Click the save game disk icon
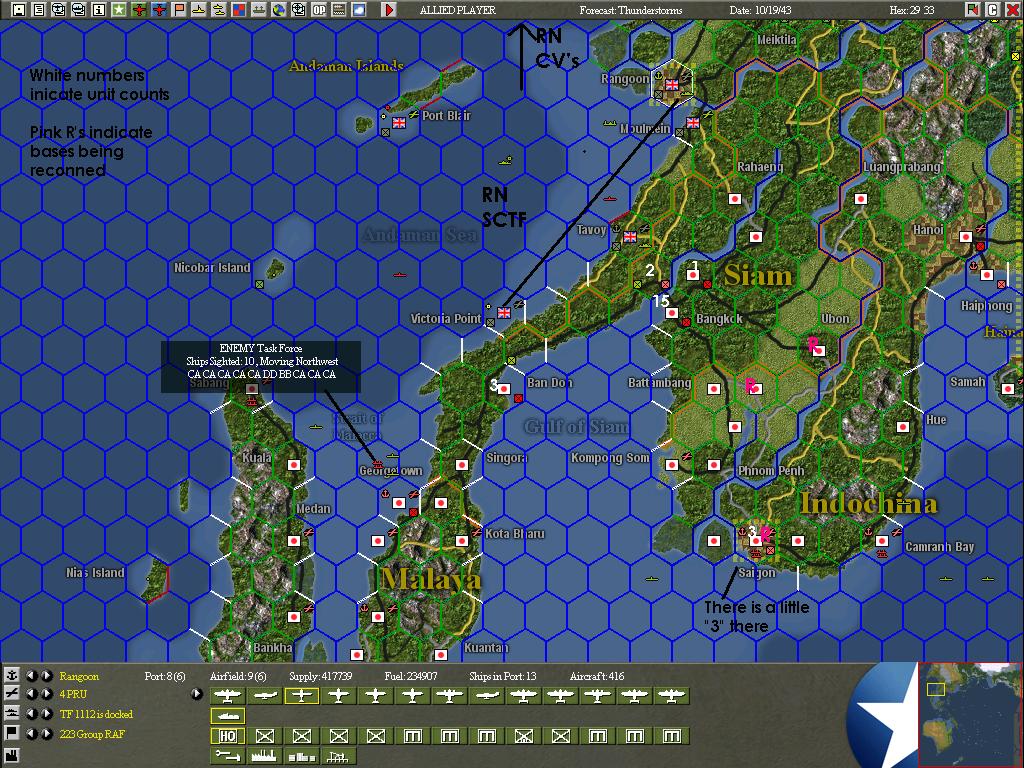Viewport: 1024px width, 768px height. 19,10
